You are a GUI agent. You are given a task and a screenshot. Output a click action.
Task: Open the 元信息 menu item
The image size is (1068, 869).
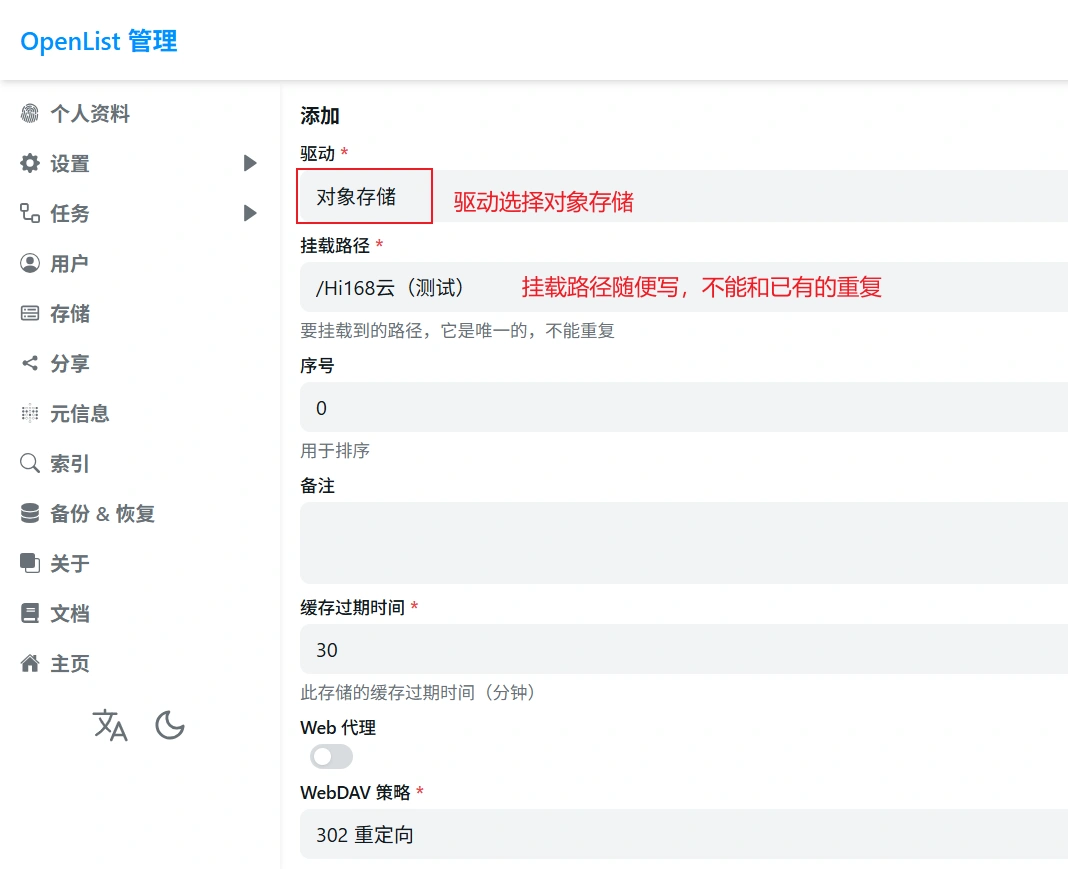coord(80,414)
